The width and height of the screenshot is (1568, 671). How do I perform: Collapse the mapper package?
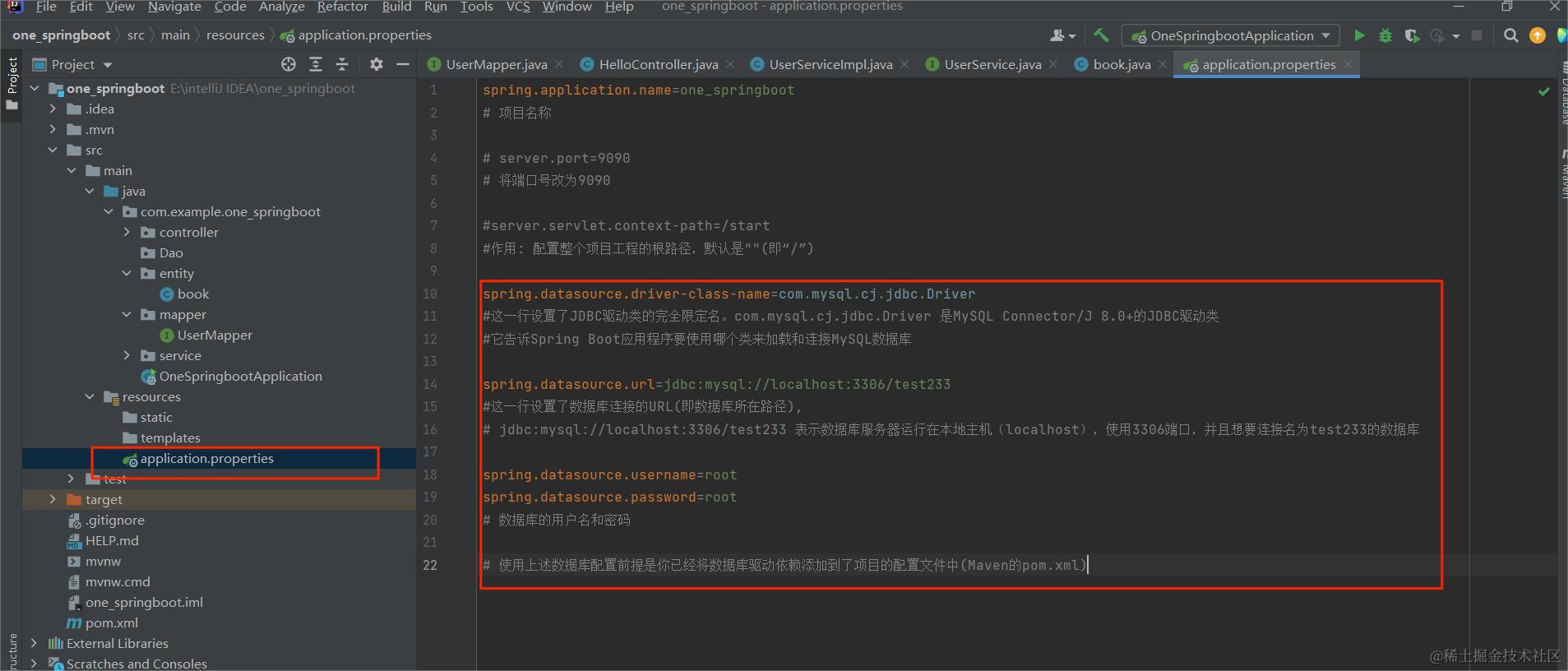click(127, 314)
